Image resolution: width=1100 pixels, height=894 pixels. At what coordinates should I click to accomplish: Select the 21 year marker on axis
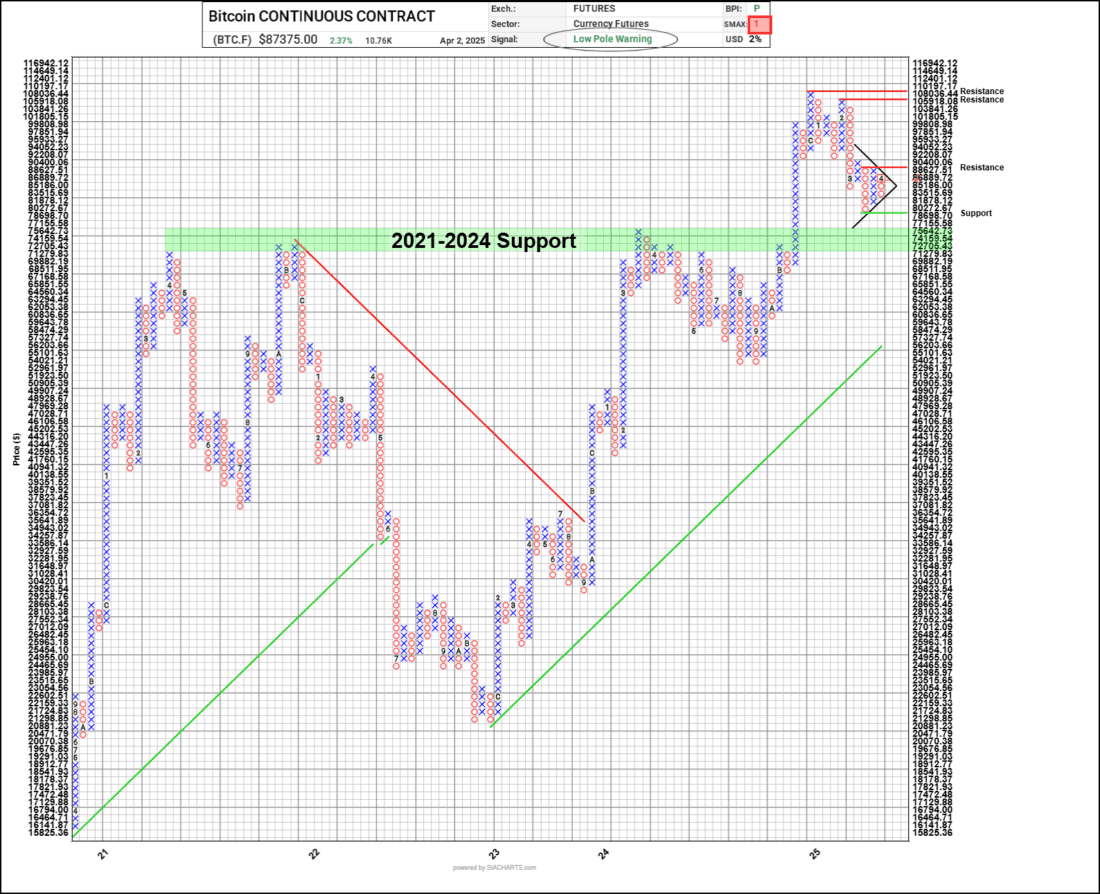click(x=104, y=853)
